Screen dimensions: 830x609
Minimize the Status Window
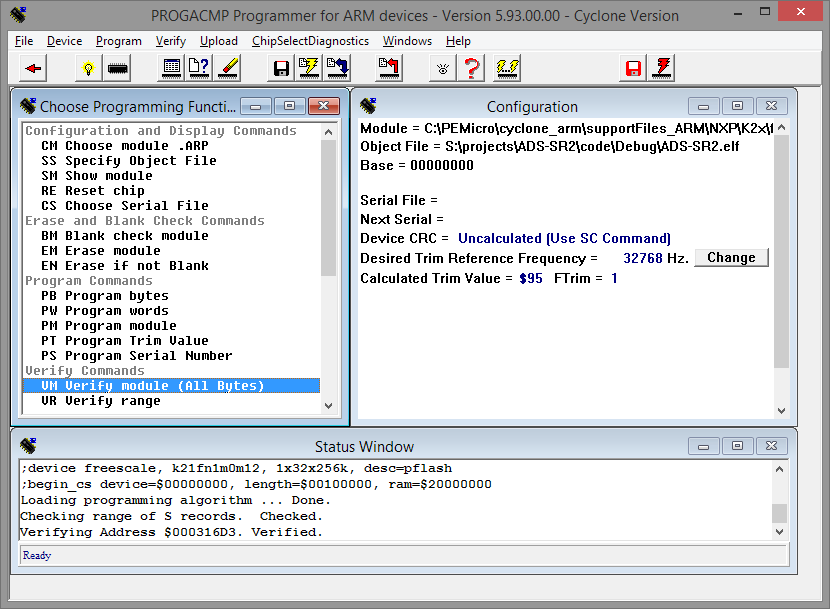tap(703, 446)
